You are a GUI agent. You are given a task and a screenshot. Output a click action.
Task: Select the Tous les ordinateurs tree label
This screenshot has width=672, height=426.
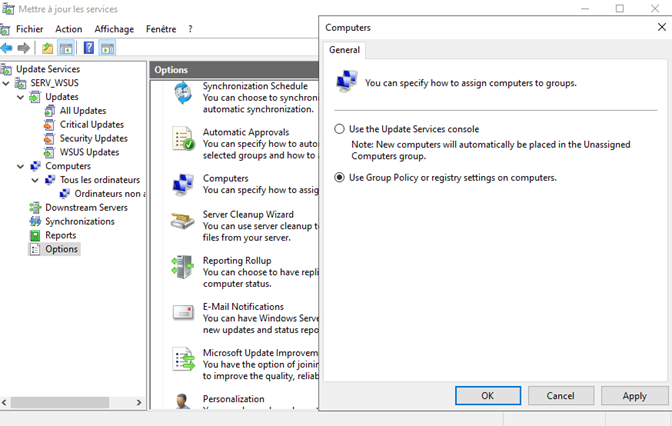[x=100, y=180]
